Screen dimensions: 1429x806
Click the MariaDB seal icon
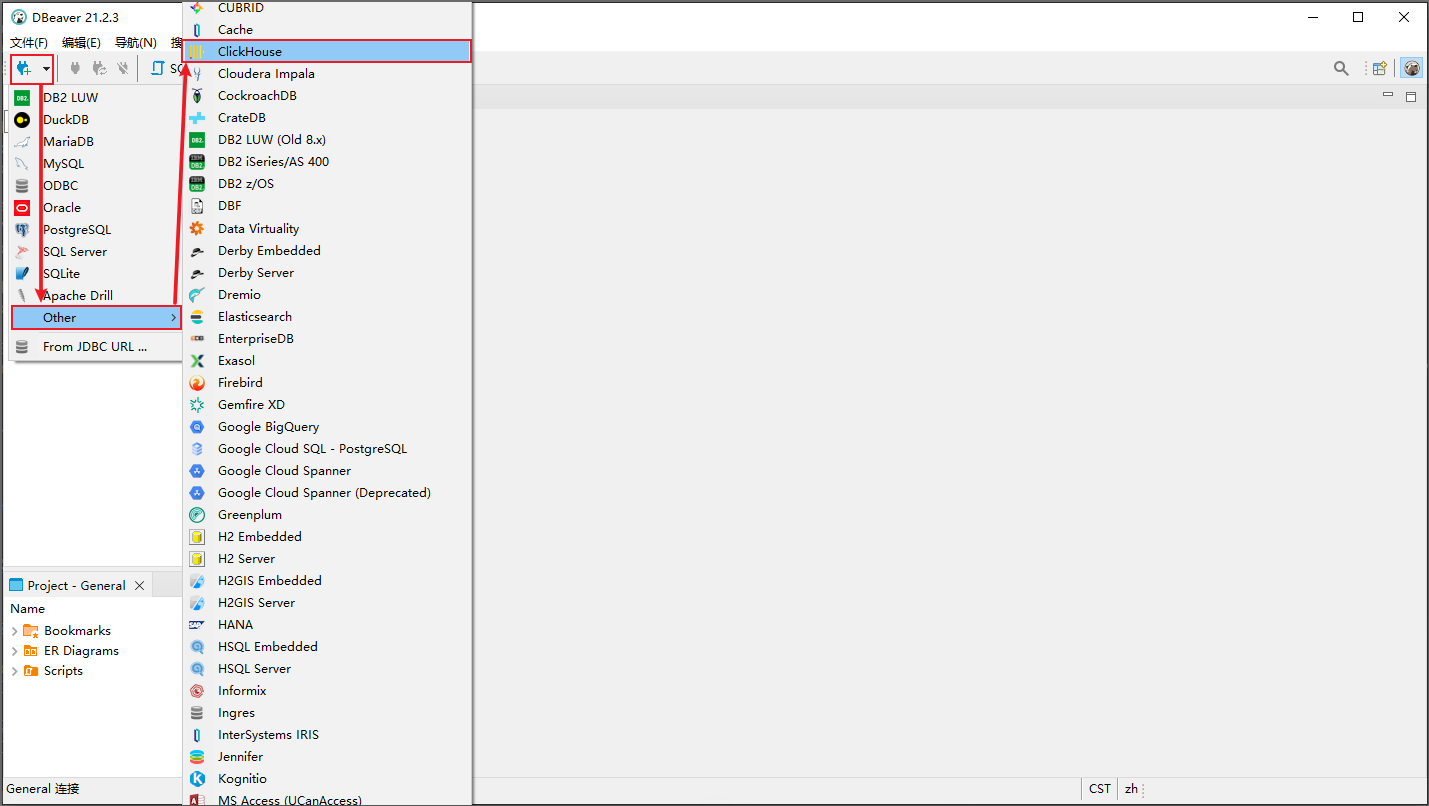tap(22, 141)
